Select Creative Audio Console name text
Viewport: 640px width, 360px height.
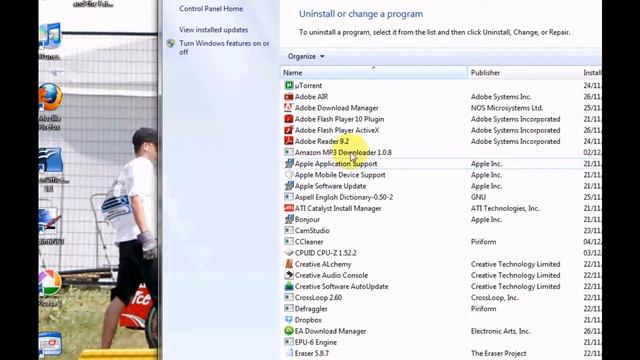[331, 275]
